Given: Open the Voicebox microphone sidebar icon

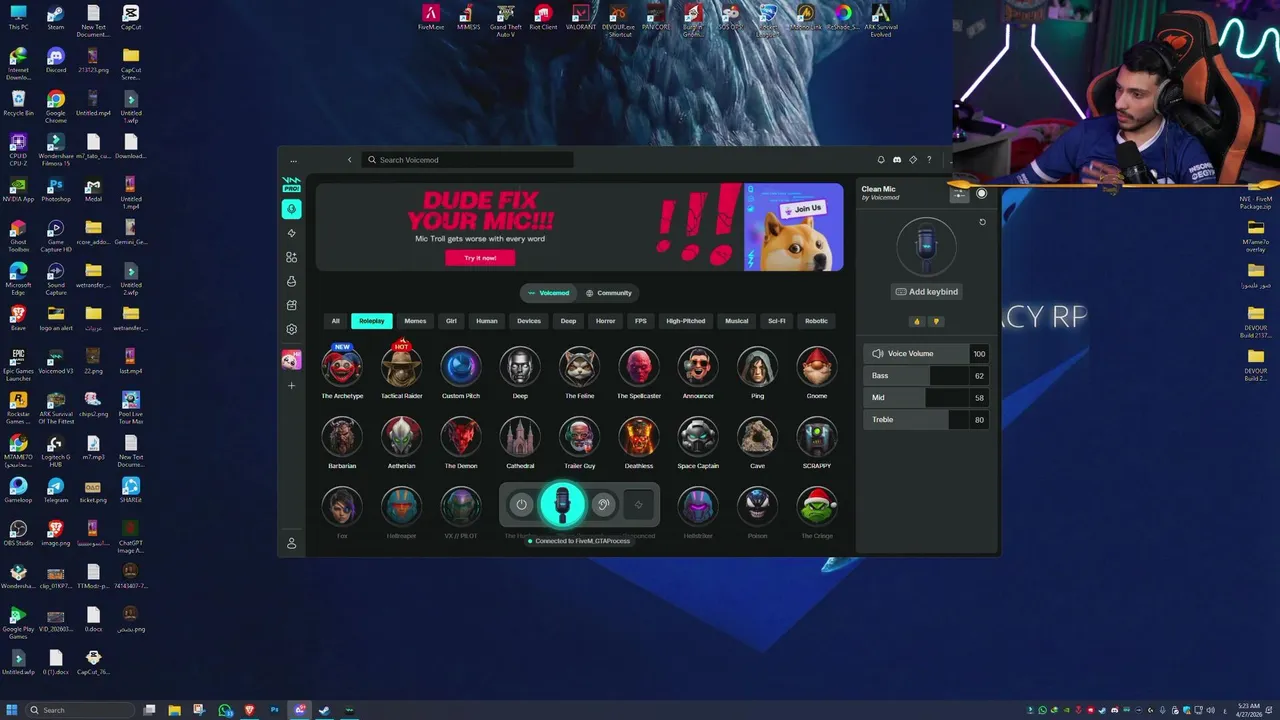Looking at the screenshot, I should coord(291,209).
